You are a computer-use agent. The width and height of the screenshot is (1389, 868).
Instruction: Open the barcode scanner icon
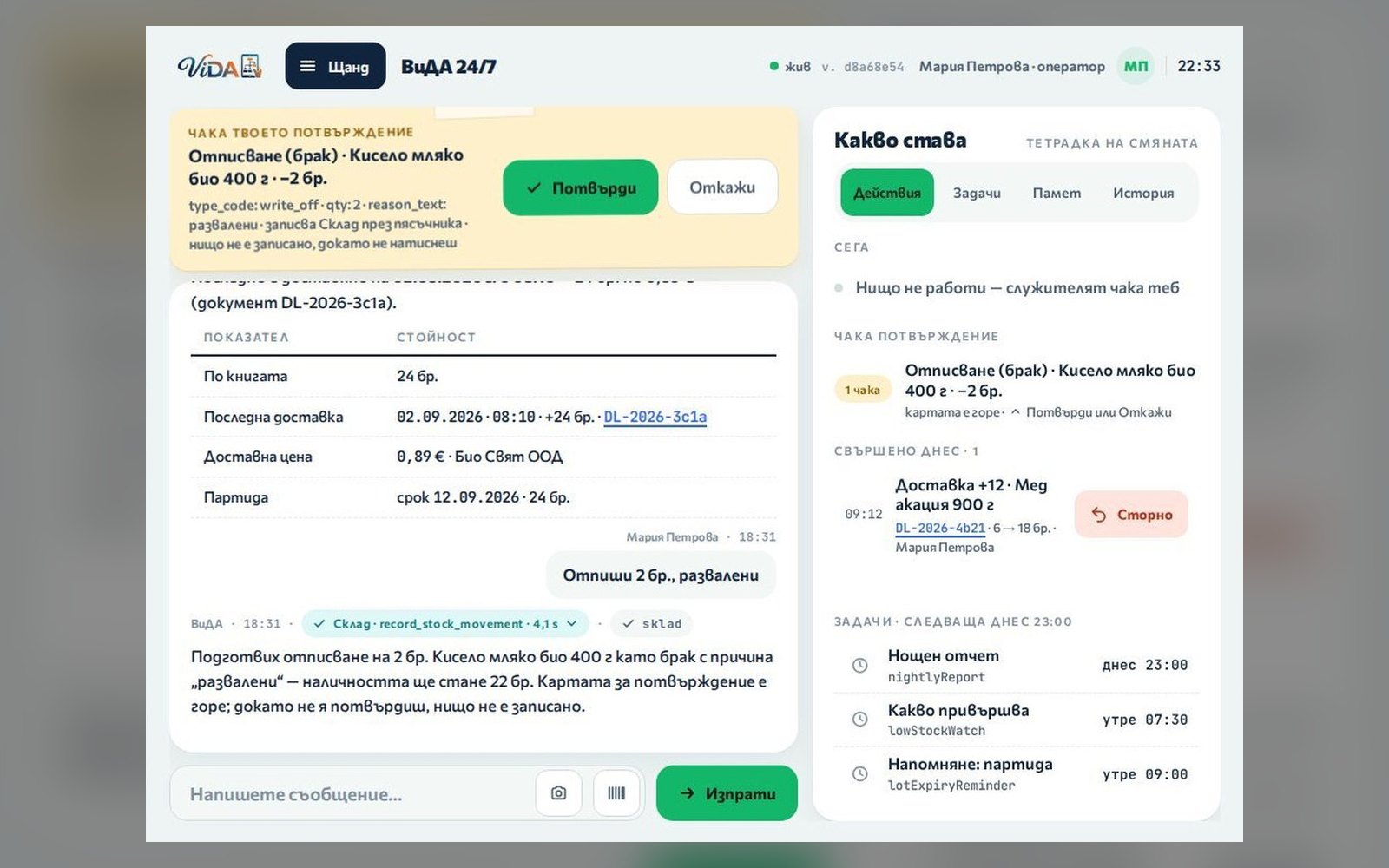coord(616,793)
